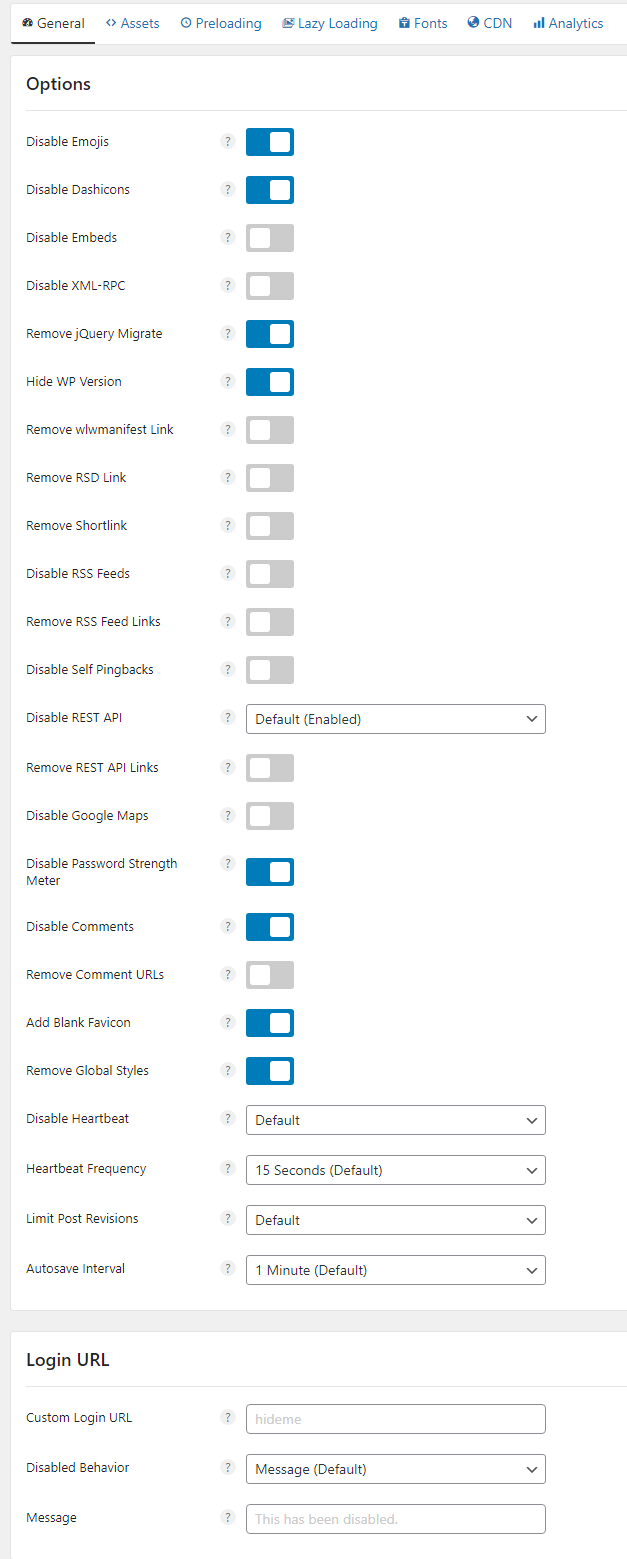Open Autosave Interval select menu
Image resolution: width=627 pixels, height=1559 pixels.
(x=396, y=1270)
